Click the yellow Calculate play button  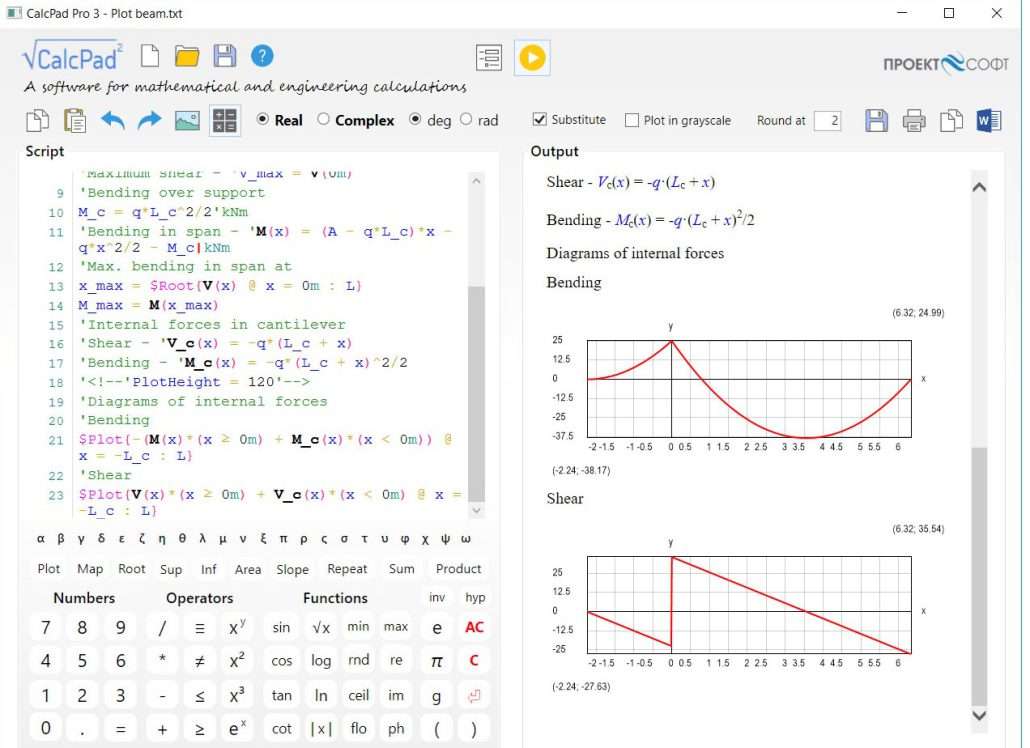point(532,58)
